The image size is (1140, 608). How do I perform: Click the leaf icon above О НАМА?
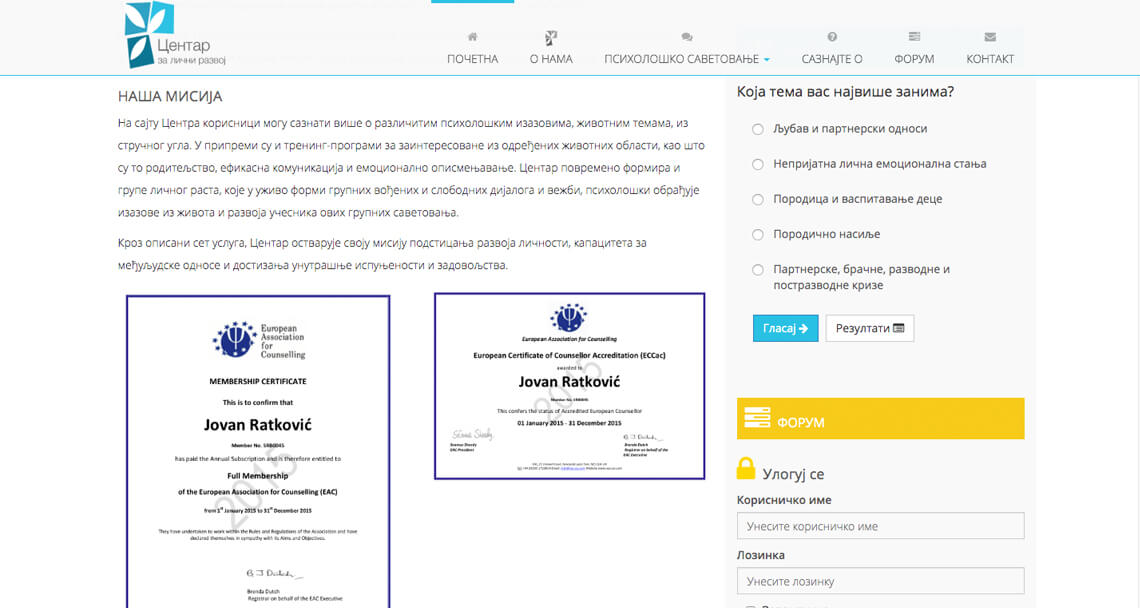pyautogui.click(x=551, y=37)
